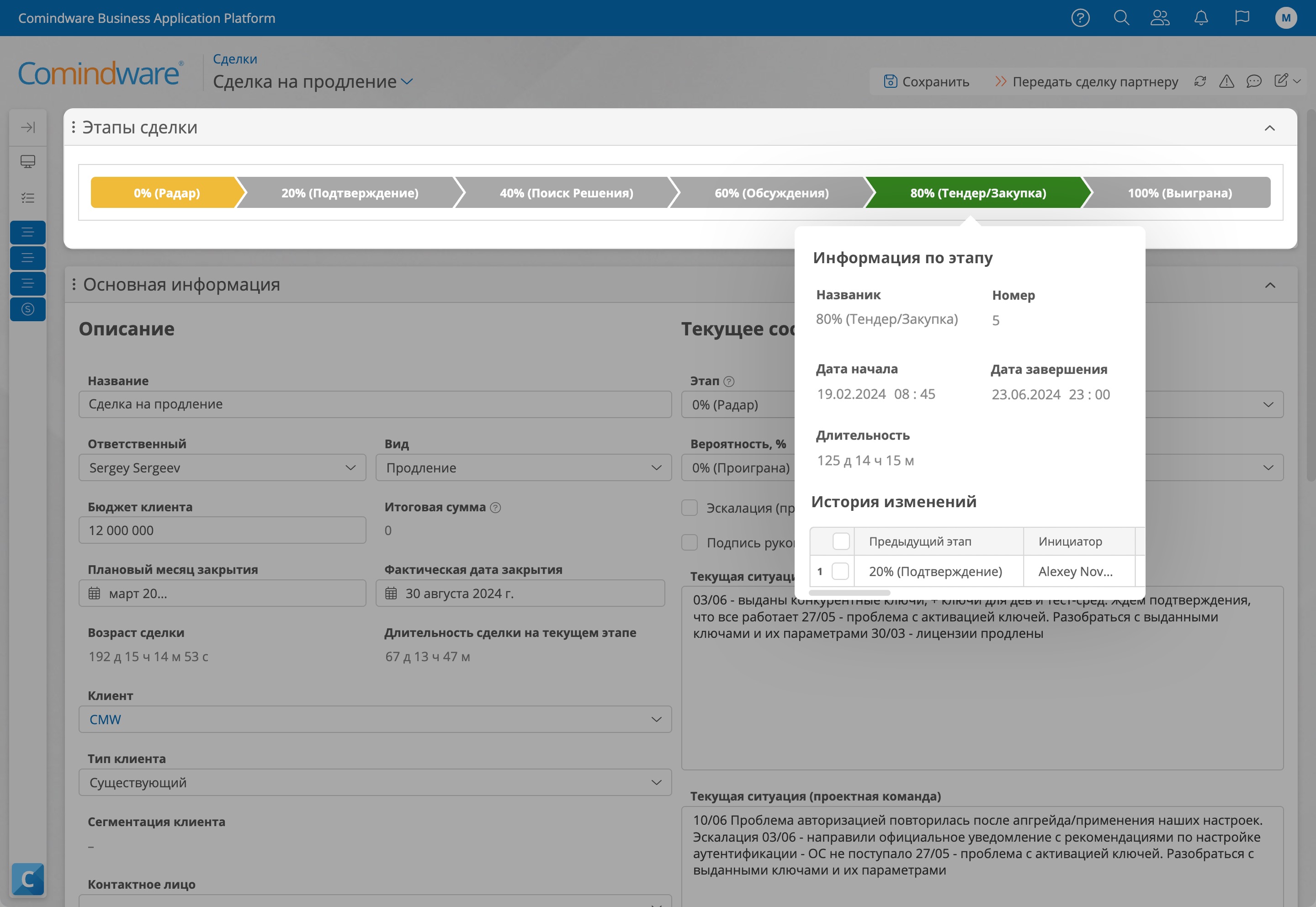Toggle the Подпись руководителя checkbox
Image resolution: width=1316 pixels, height=907 pixels.
pos(690,542)
